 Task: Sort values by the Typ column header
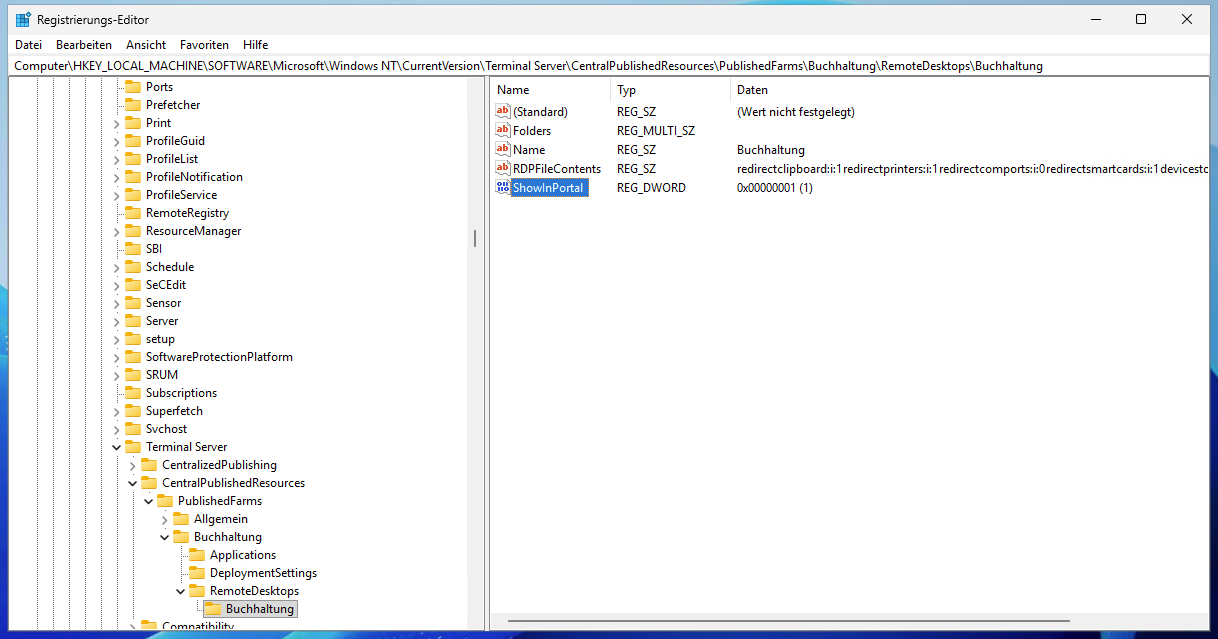coord(670,90)
